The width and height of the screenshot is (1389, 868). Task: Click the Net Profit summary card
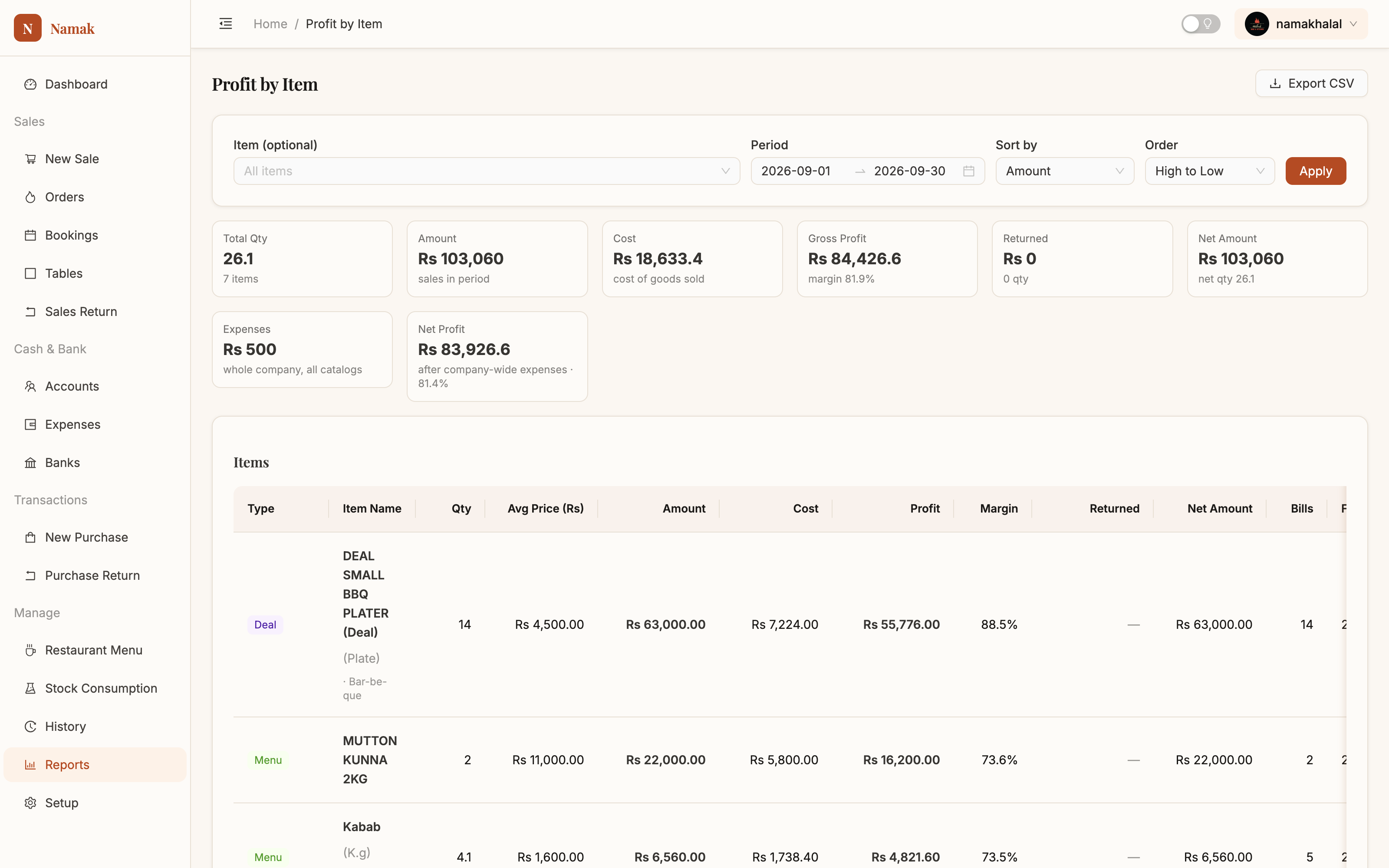tap(497, 356)
